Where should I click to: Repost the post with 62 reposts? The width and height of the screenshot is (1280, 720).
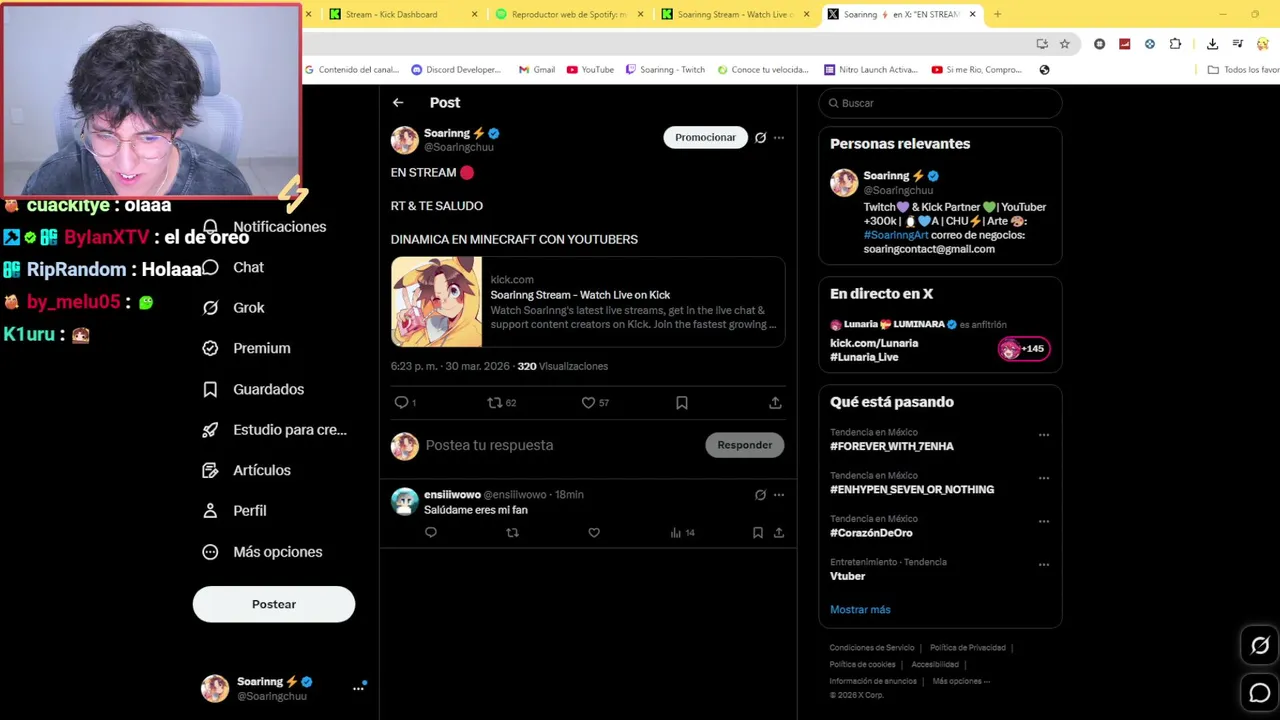494,402
